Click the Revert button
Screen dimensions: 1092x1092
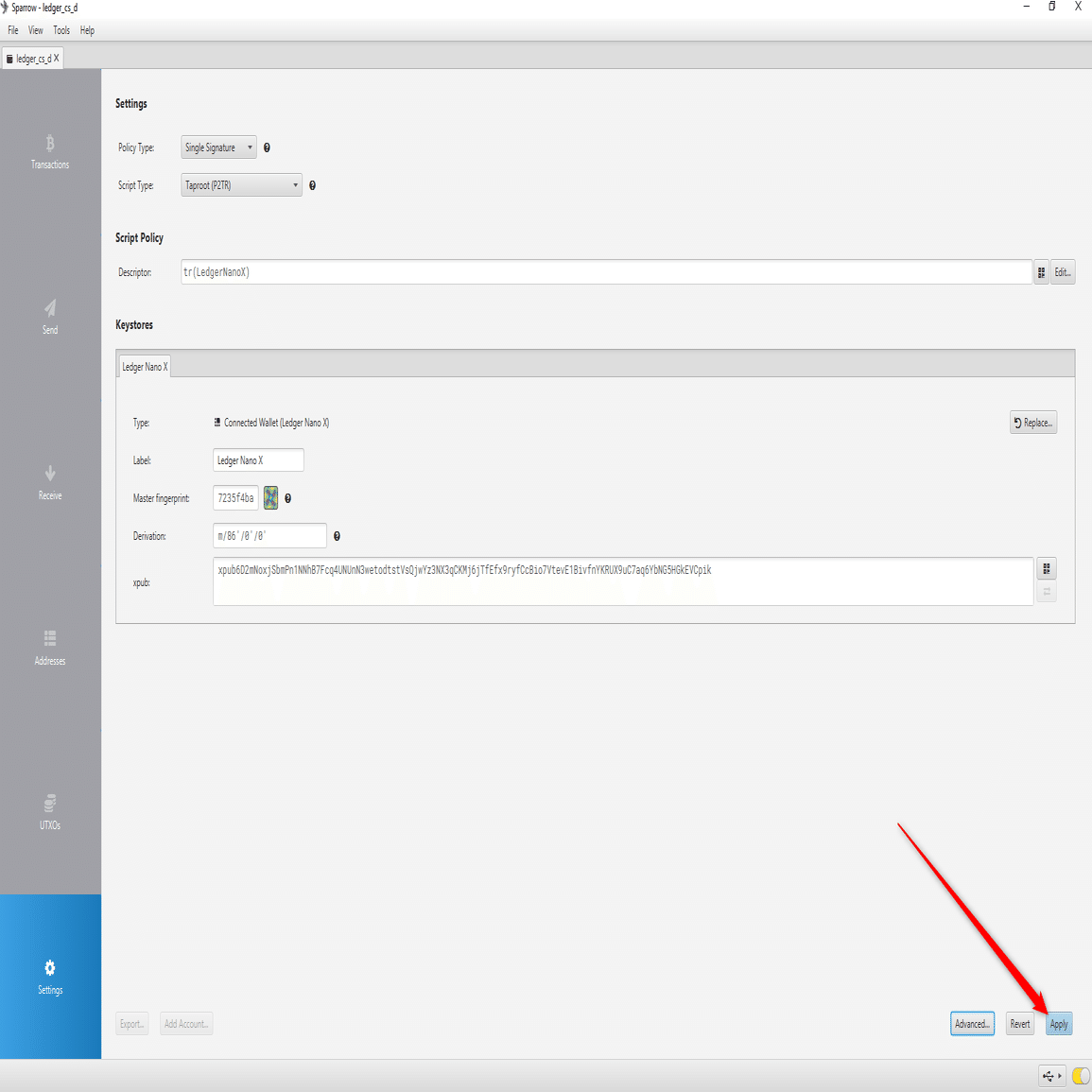[1020, 1024]
